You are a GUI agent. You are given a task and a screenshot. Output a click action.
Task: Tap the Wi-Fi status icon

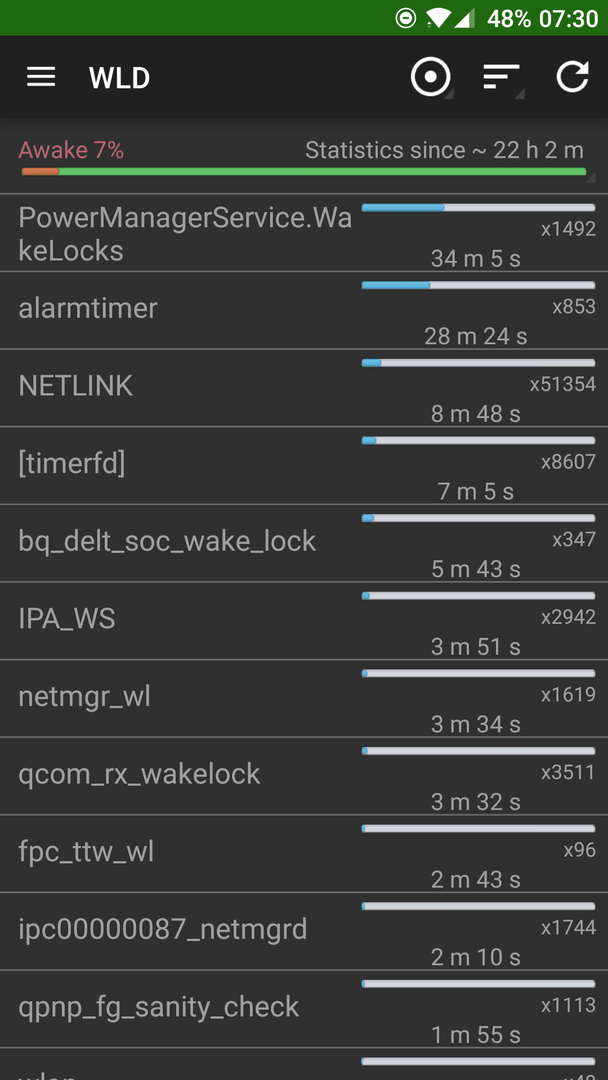(437, 18)
